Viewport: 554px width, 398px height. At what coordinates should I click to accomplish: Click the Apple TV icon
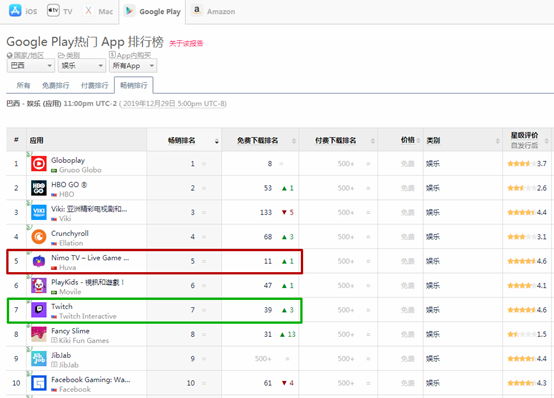[x=53, y=11]
